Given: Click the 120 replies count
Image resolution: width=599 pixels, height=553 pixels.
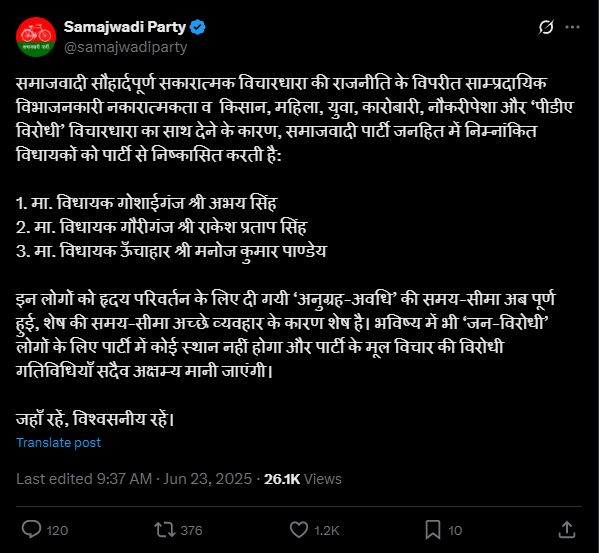Looking at the screenshot, I should coord(57,530).
